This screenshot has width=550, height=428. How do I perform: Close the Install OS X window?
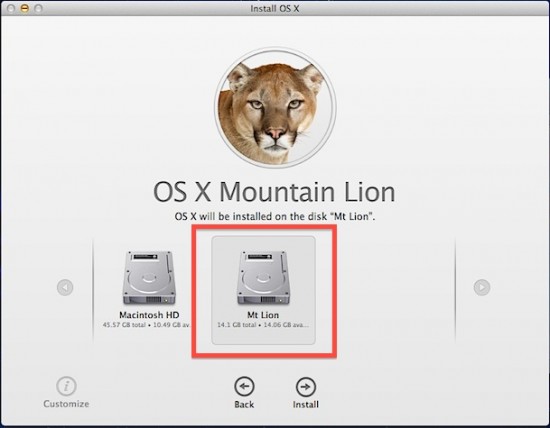coord(11,8)
